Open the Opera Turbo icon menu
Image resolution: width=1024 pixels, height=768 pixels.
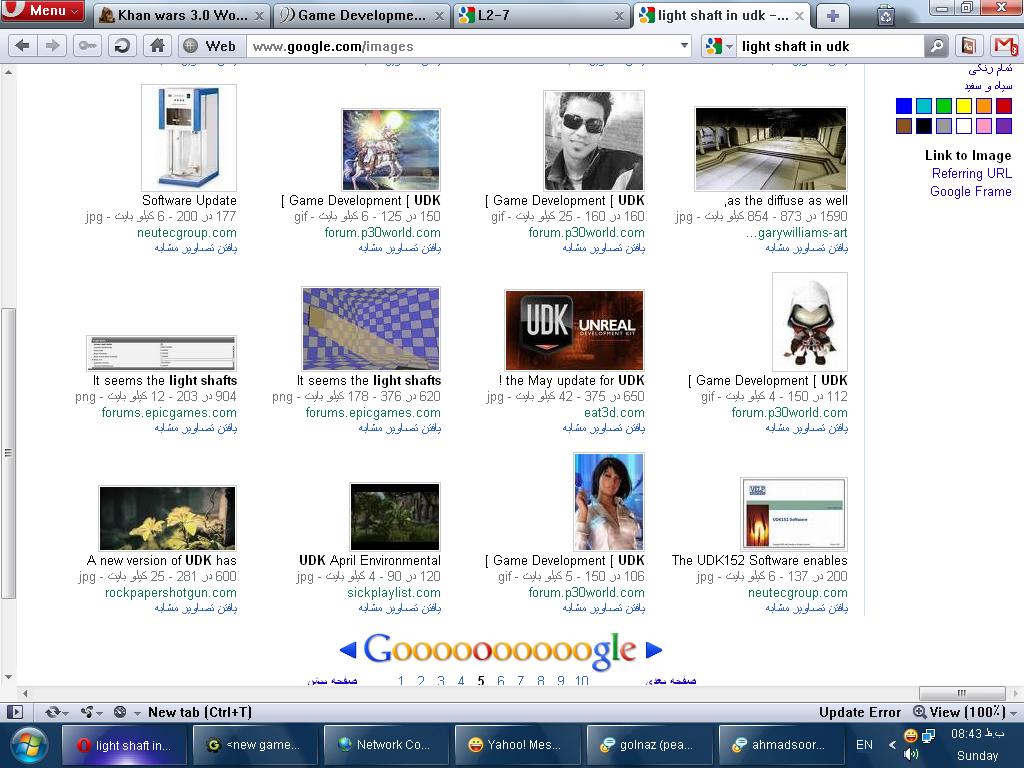pos(125,712)
